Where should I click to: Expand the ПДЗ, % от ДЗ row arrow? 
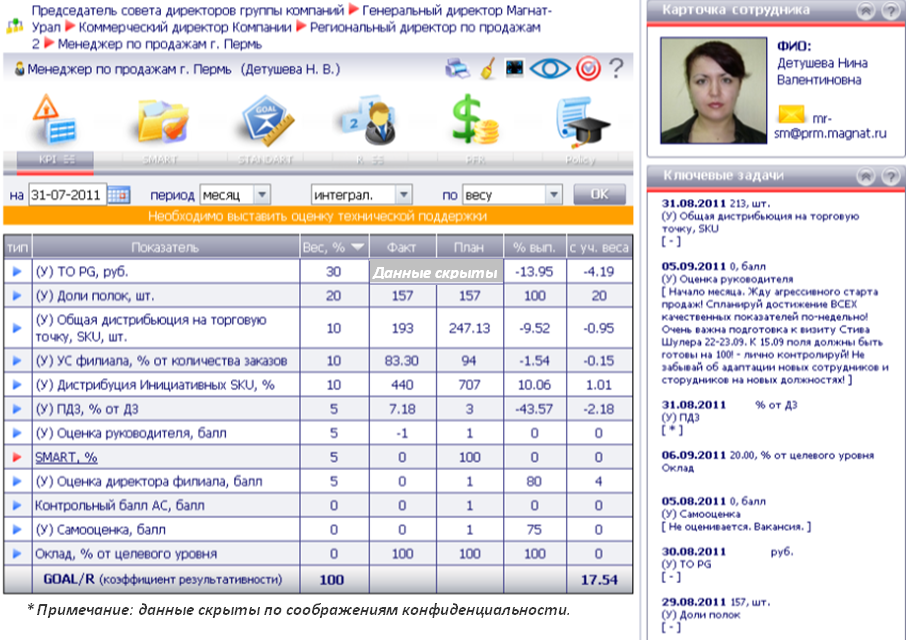pyautogui.click(x=17, y=409)
